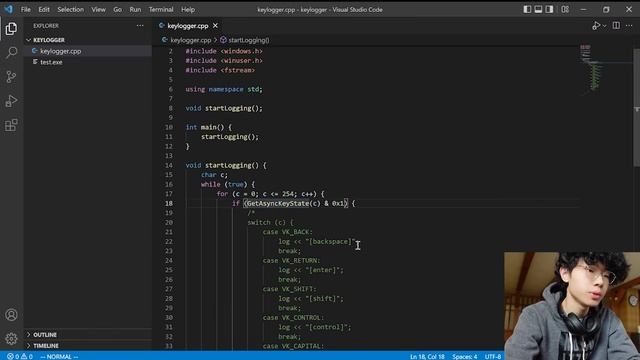640x360 pixels.
Task: Click 'case VK_SHIFT:' on line 27
Action: [x=289, y=289]
